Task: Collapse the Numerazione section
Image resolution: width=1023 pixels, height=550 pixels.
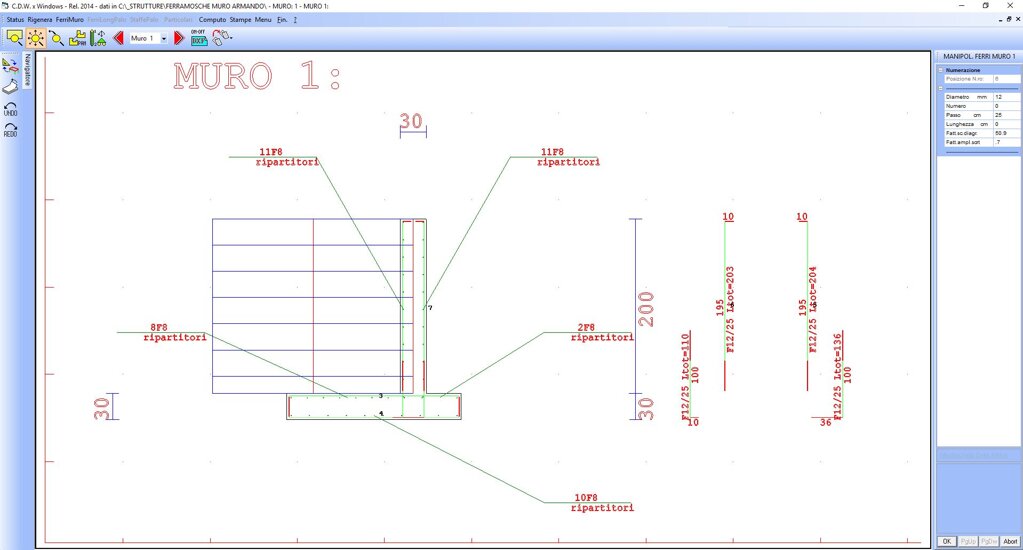Action: pyautogui.click(x=940, y=70)
